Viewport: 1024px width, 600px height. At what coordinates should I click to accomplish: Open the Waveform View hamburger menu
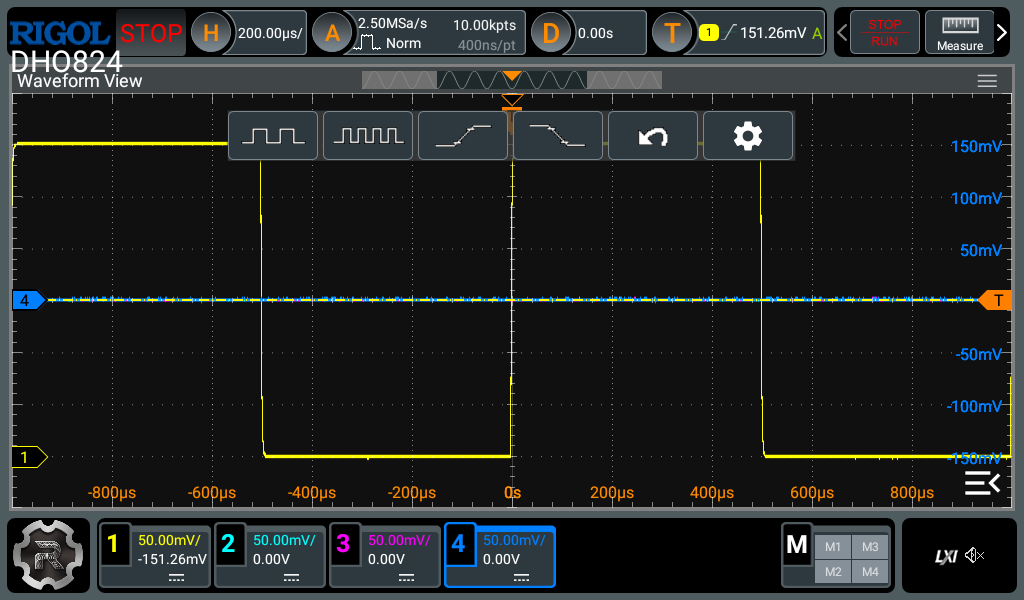[x=987, y=81]
